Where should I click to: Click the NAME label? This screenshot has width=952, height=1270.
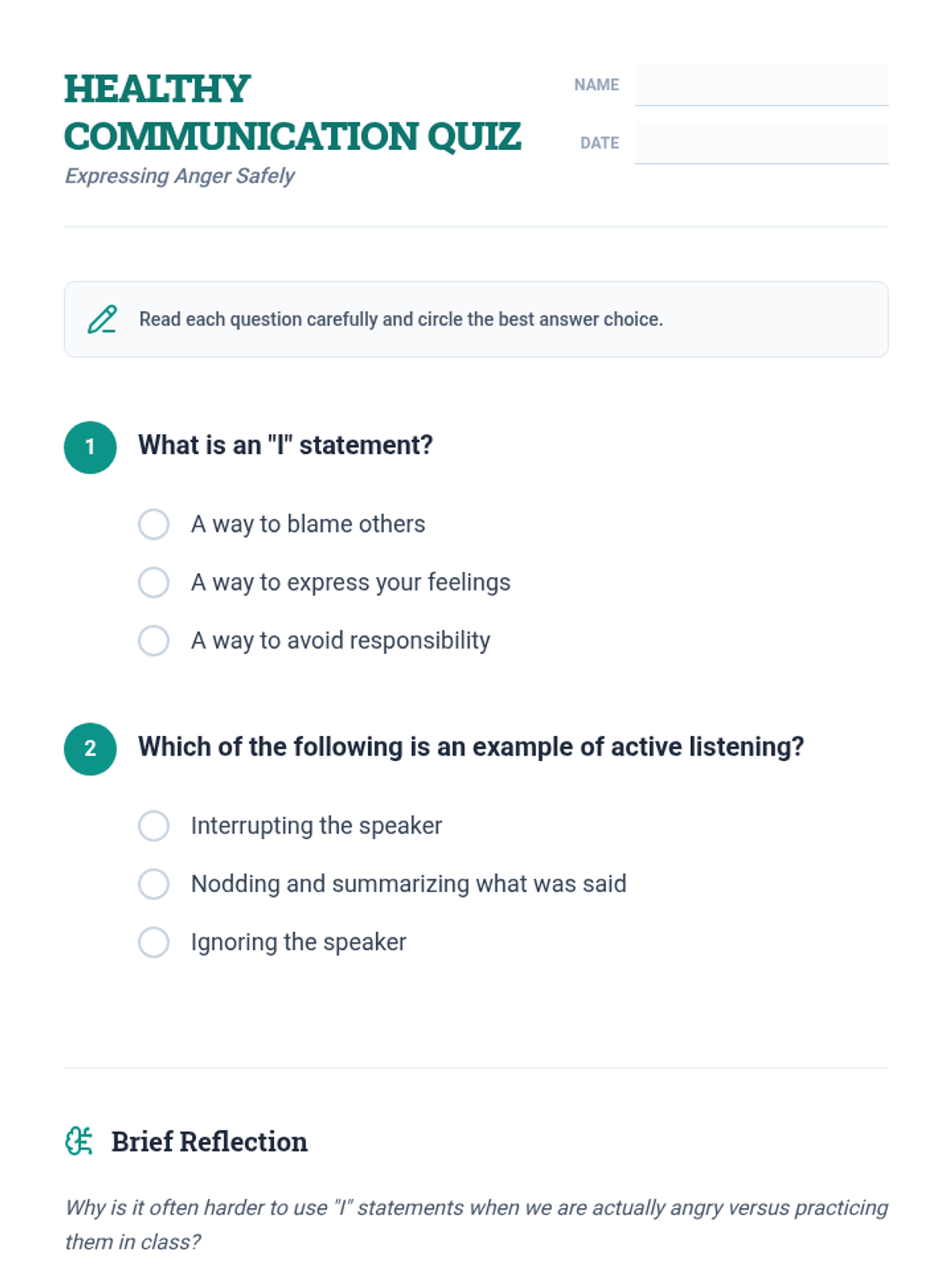(597, 85)
